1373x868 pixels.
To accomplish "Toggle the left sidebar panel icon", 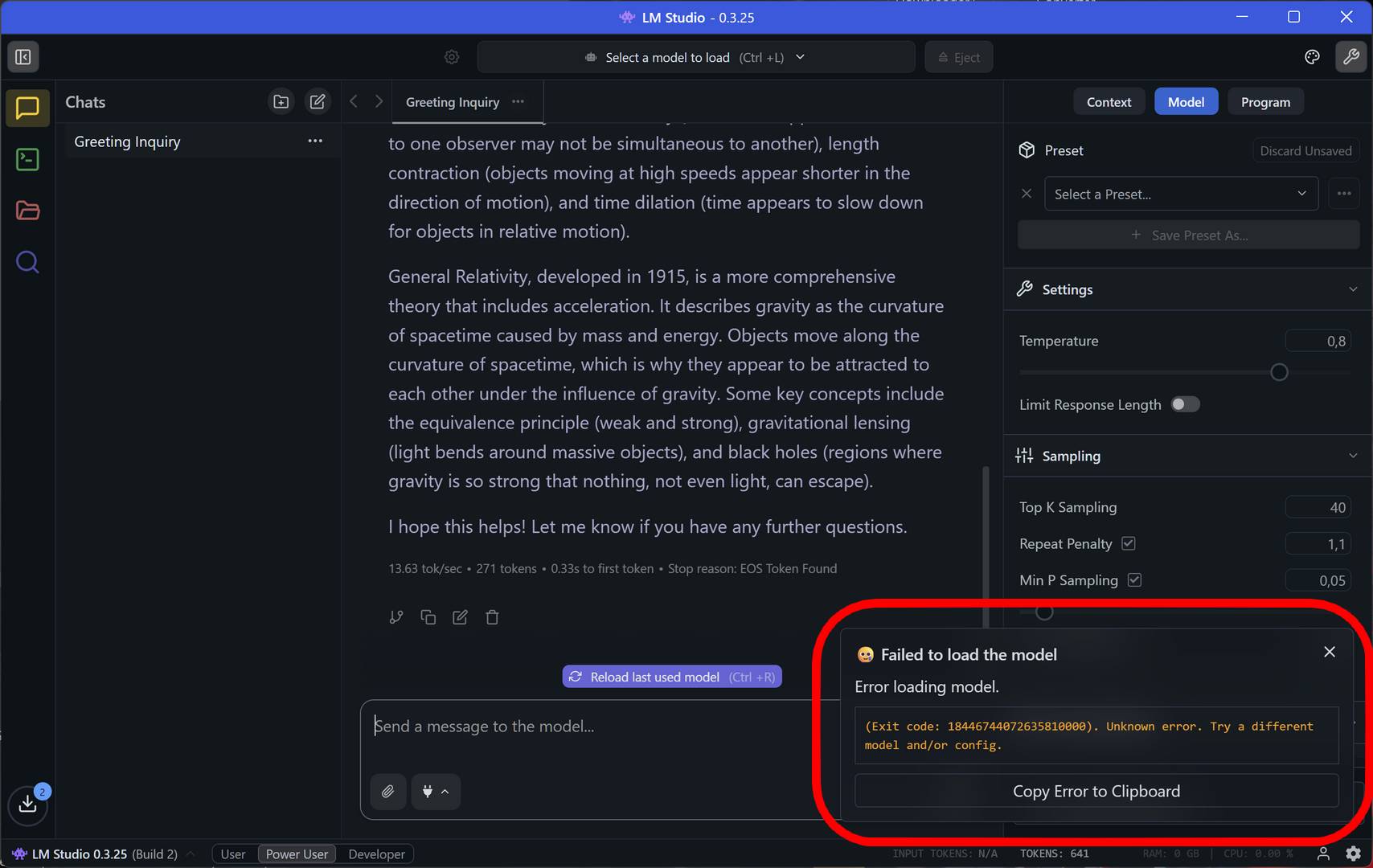I will click(x=23, y=57).
